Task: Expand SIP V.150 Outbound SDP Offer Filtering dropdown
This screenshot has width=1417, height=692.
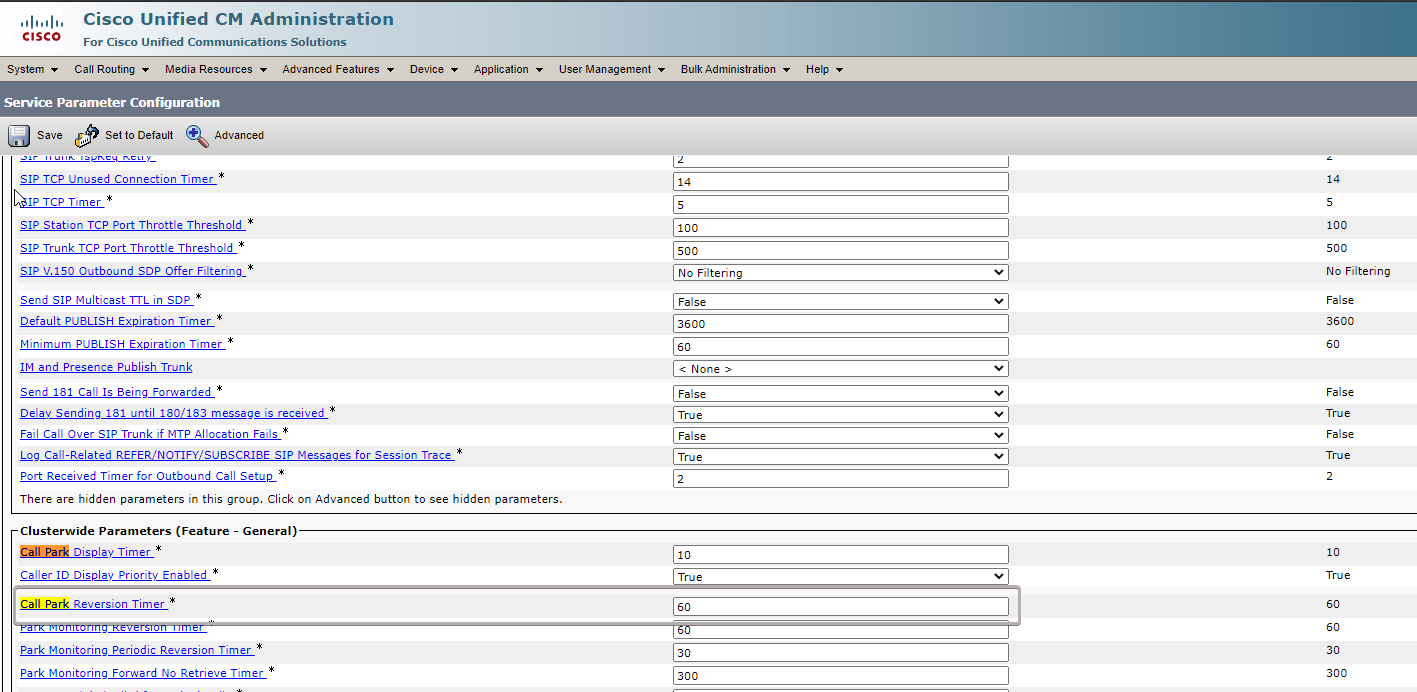Action: (x=840, y=273)
